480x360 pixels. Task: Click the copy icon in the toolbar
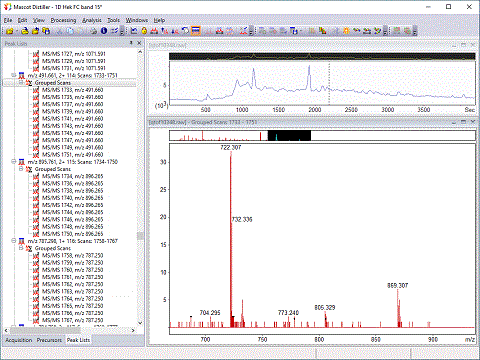coord(70,31)
